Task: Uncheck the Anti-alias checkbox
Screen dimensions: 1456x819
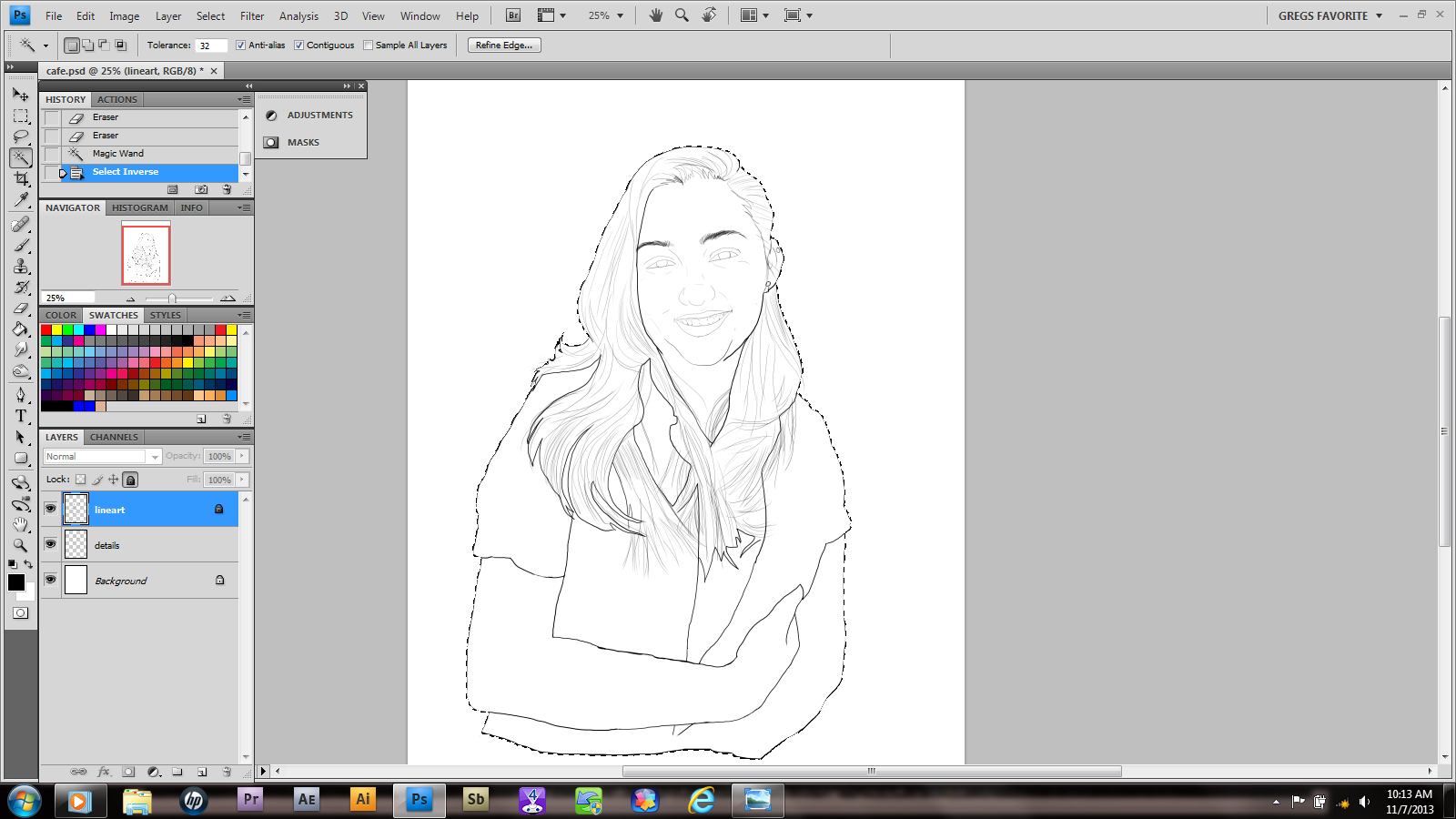Action: pos(241,45)
